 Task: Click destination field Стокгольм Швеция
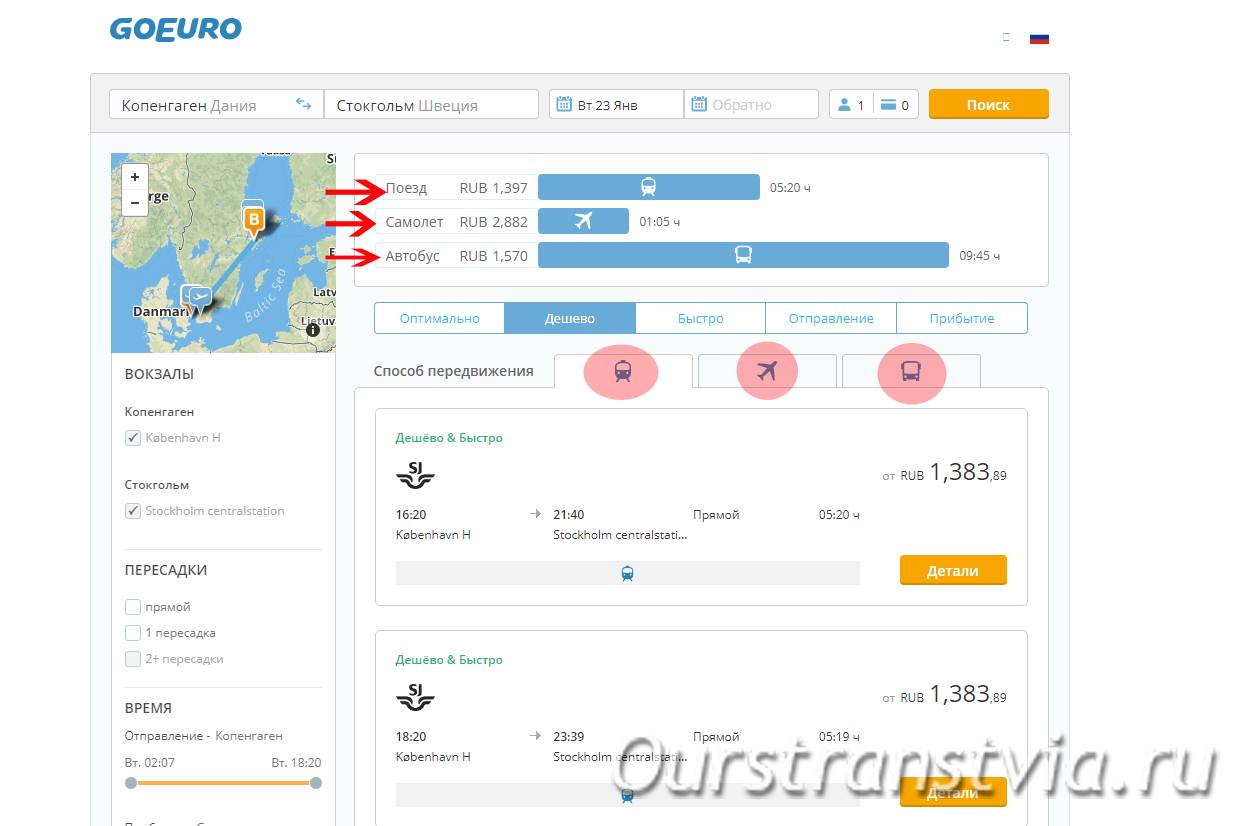(431, 104)
